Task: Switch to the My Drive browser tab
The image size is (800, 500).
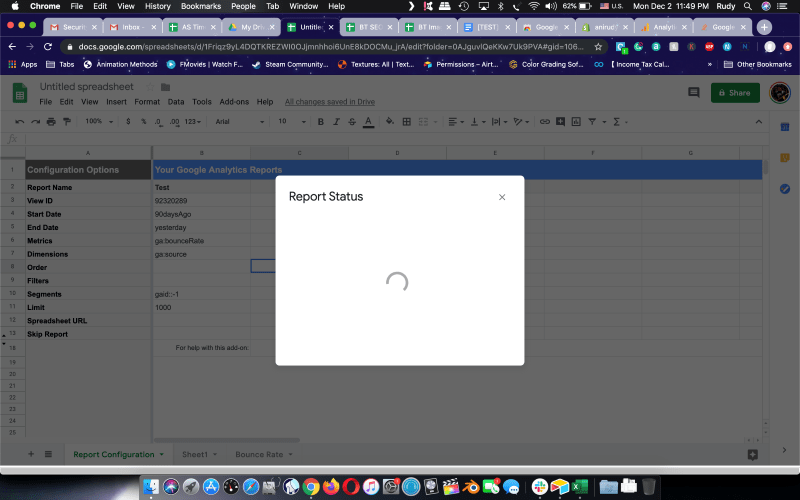Action: [x=251, y=27]
